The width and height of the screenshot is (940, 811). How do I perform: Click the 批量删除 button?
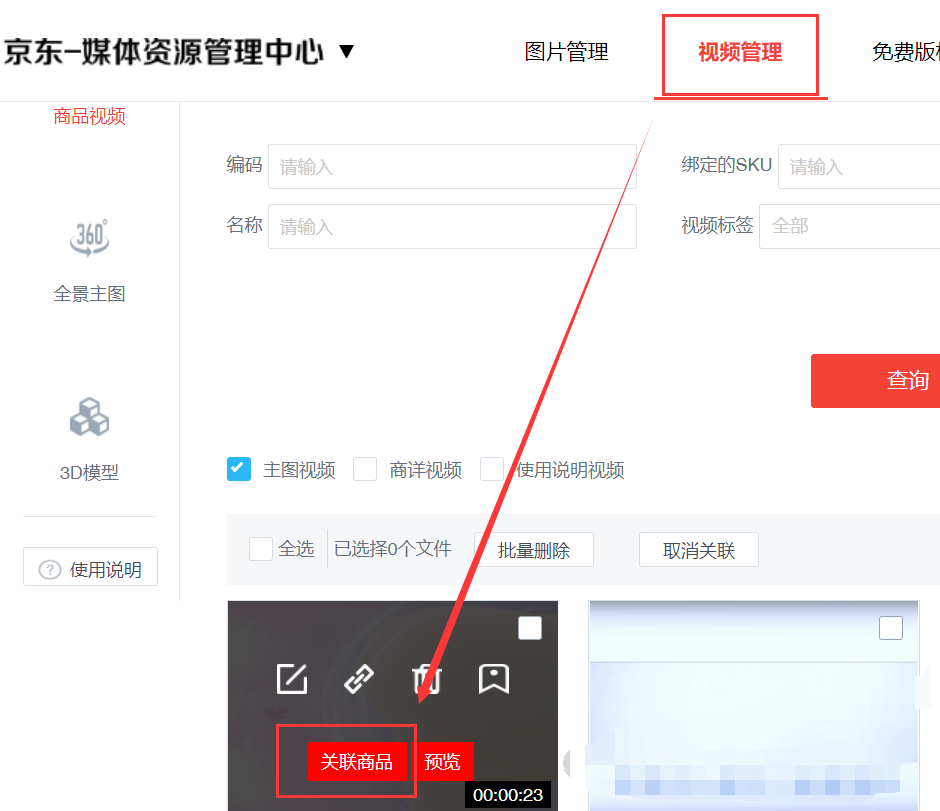pos(534,550)
